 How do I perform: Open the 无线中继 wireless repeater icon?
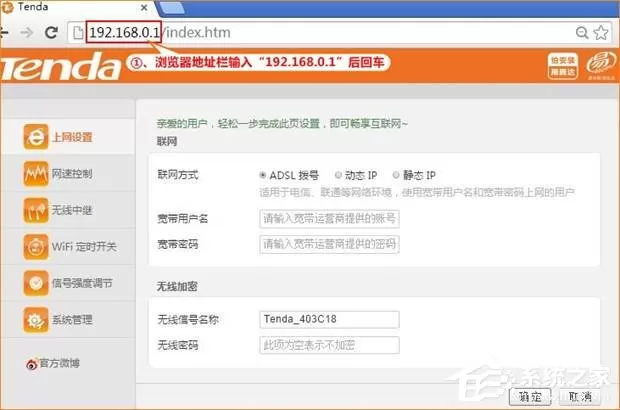click(36, 210)
